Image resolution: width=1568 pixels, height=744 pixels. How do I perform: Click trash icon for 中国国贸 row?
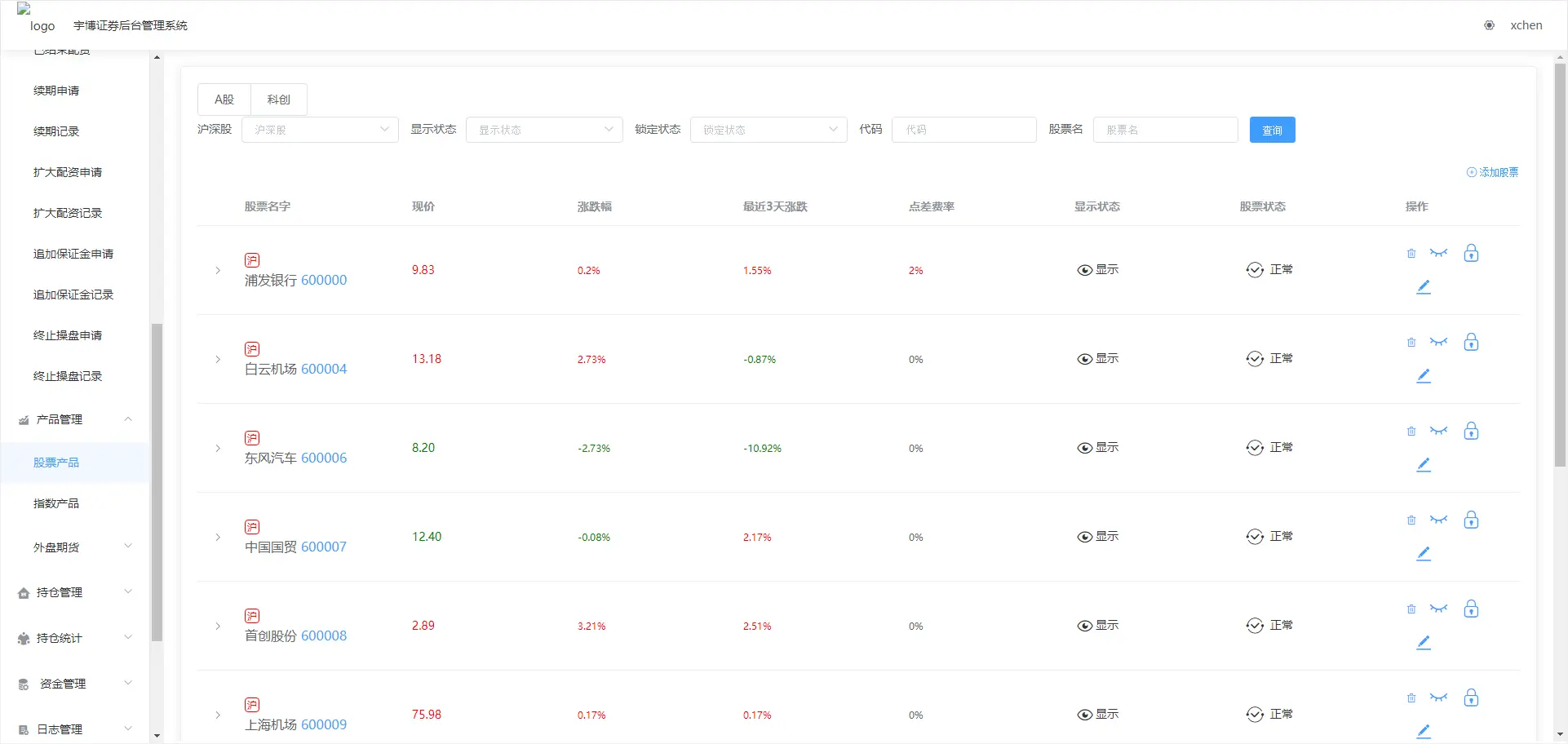pyautogui.click(x=1411, y=520)
